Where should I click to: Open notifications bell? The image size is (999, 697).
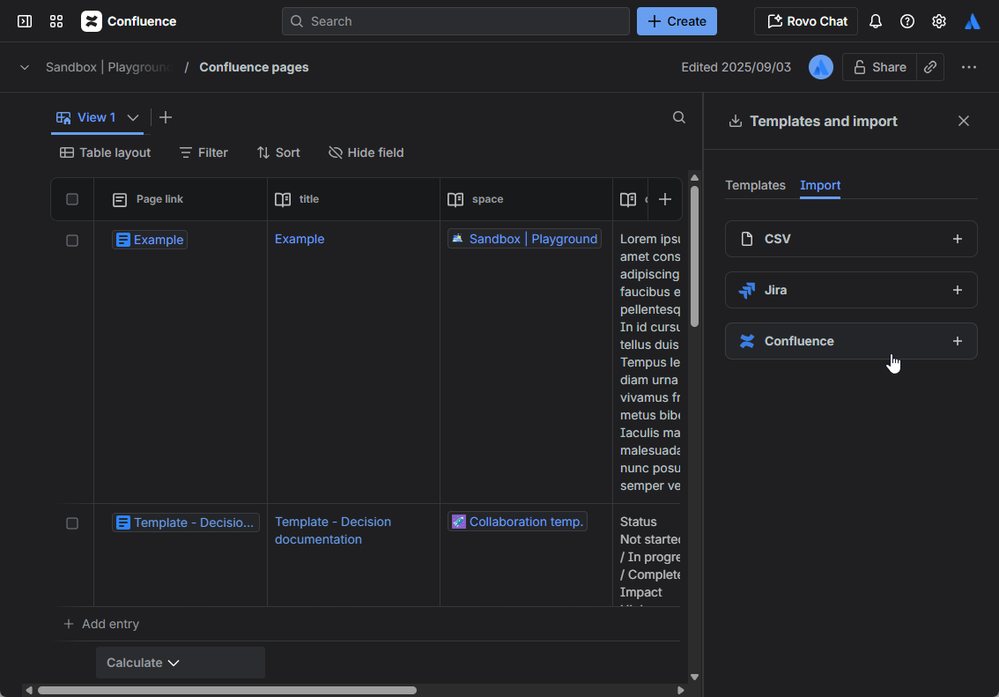[875, 21]
